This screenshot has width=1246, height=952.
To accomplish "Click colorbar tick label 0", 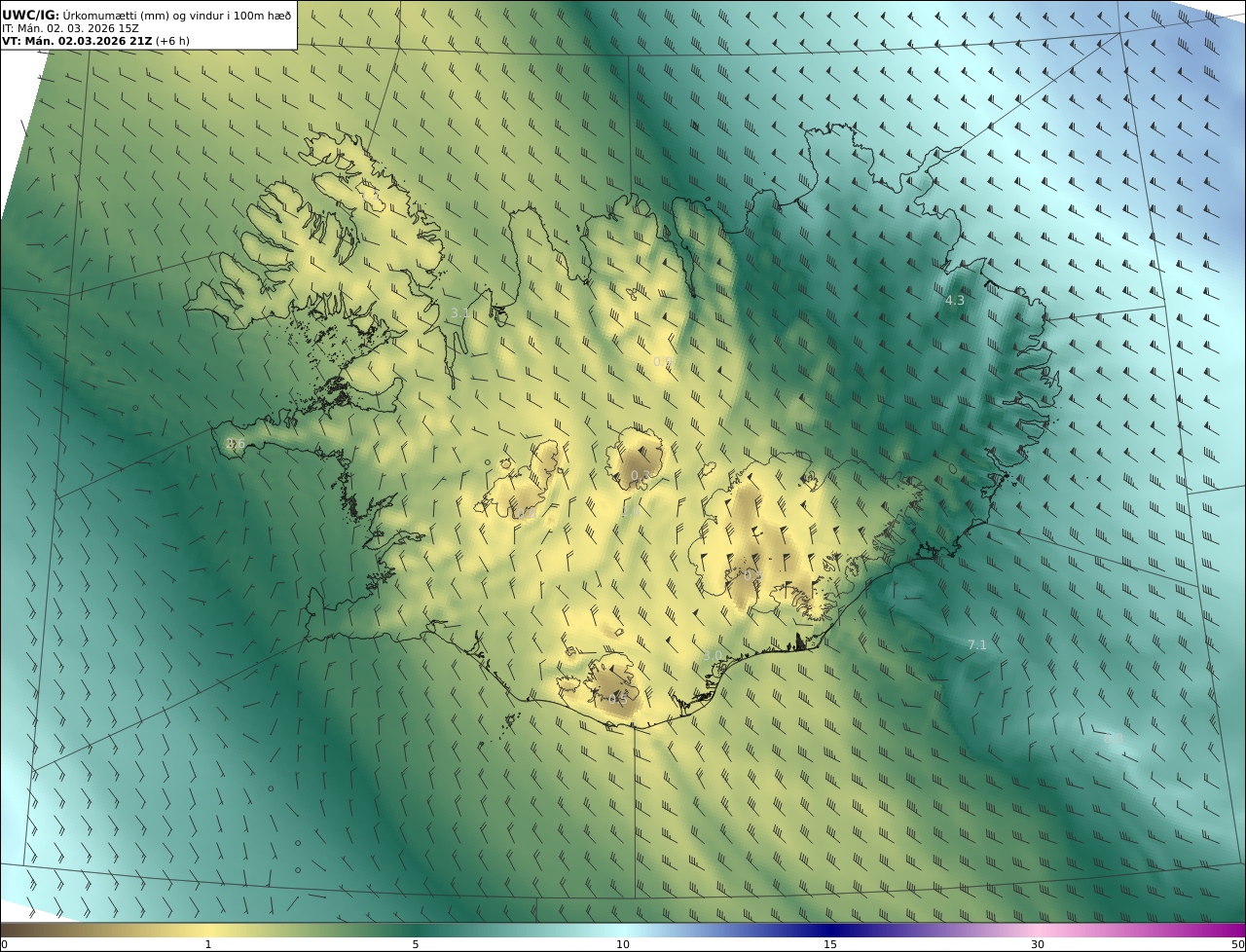I will [x=4, y=944].
